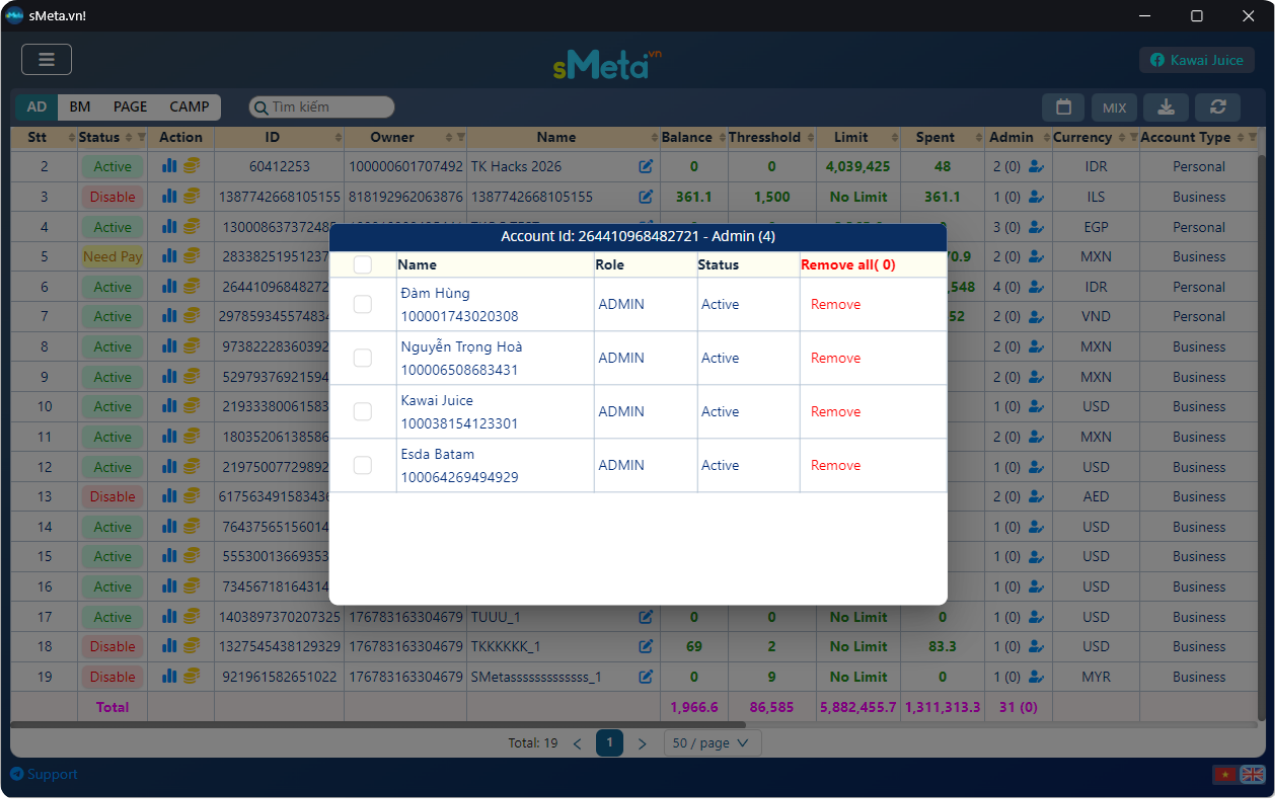The height and width of the screenshot is (800, 1280).
Task: Open statistics chart for account 1387742668105155
Action: tap(169, 197)
